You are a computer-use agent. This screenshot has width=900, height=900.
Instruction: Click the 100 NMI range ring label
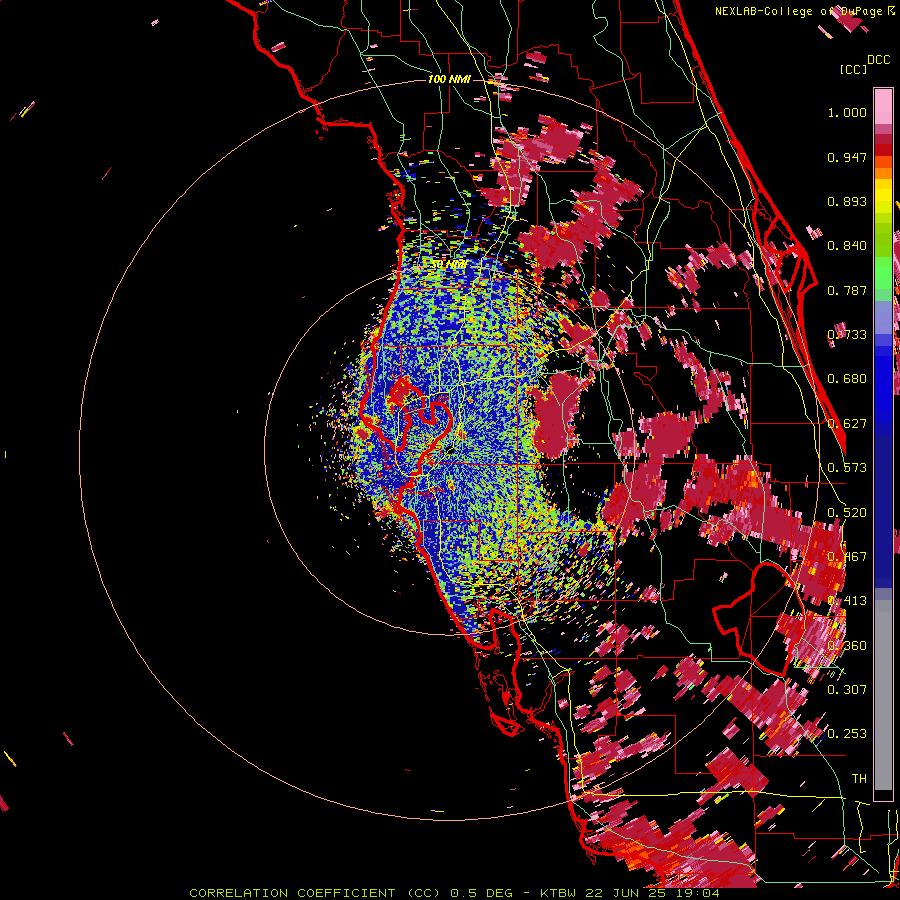click(x=449, y=79)
